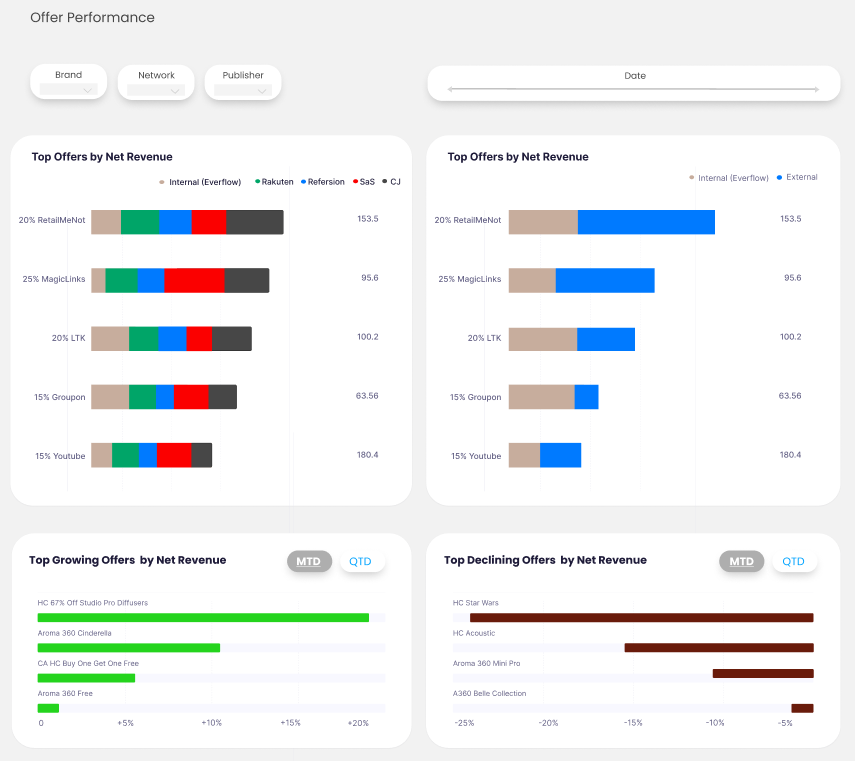This screenshot has width=855, height=761.
Task: Click the Brand dropdown chevron arrow
Action: 87,91
